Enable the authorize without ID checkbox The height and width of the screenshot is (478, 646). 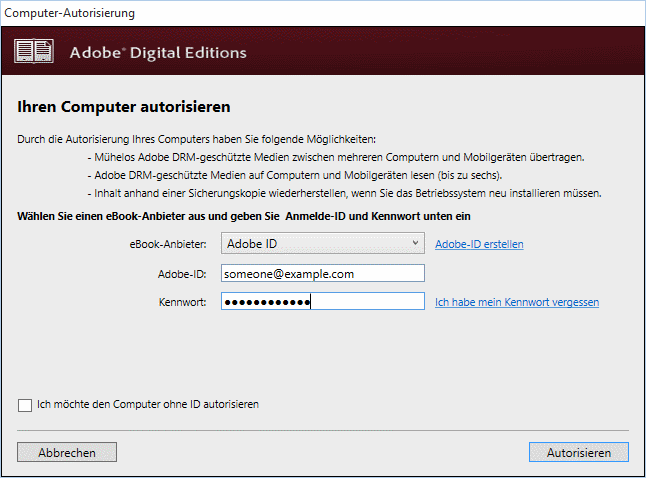pos(25,405)
